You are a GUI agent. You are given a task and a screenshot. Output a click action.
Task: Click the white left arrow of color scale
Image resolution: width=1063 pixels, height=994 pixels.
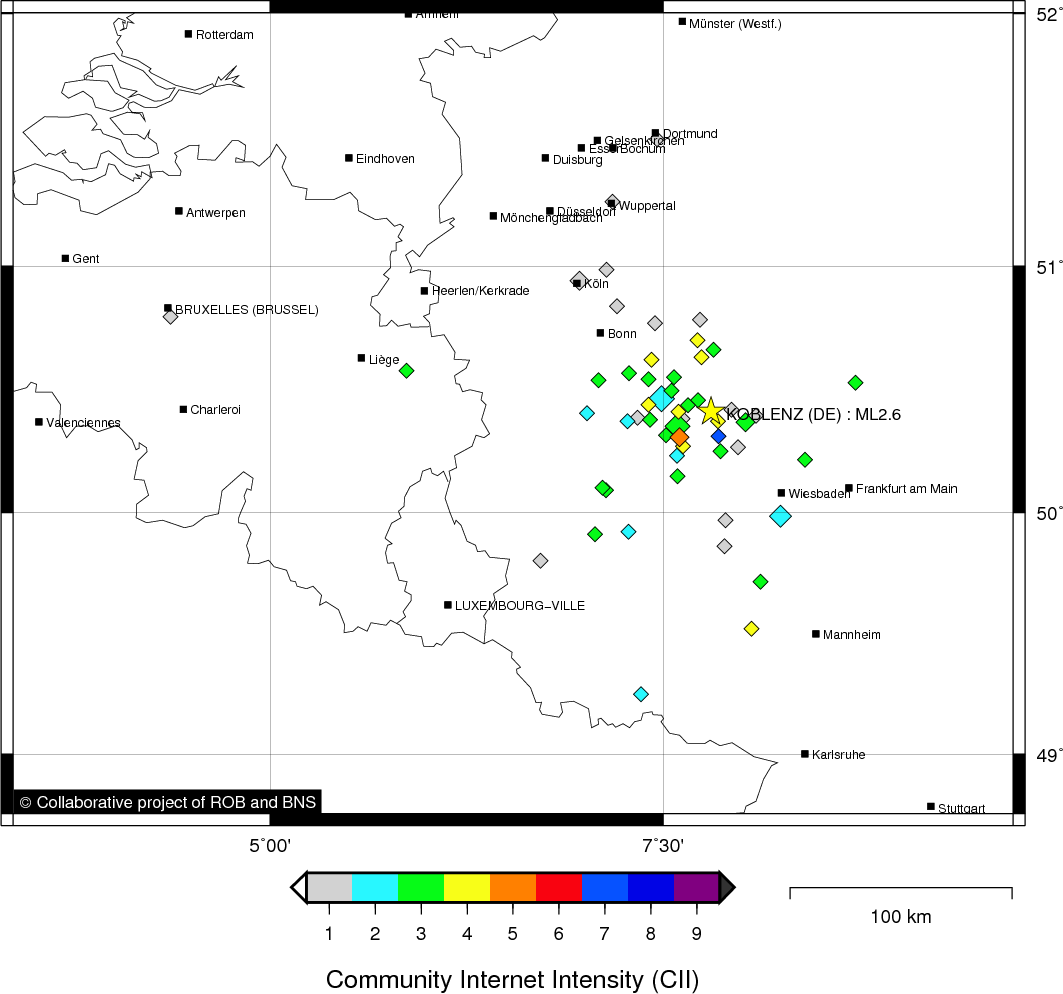click(298, 887)
